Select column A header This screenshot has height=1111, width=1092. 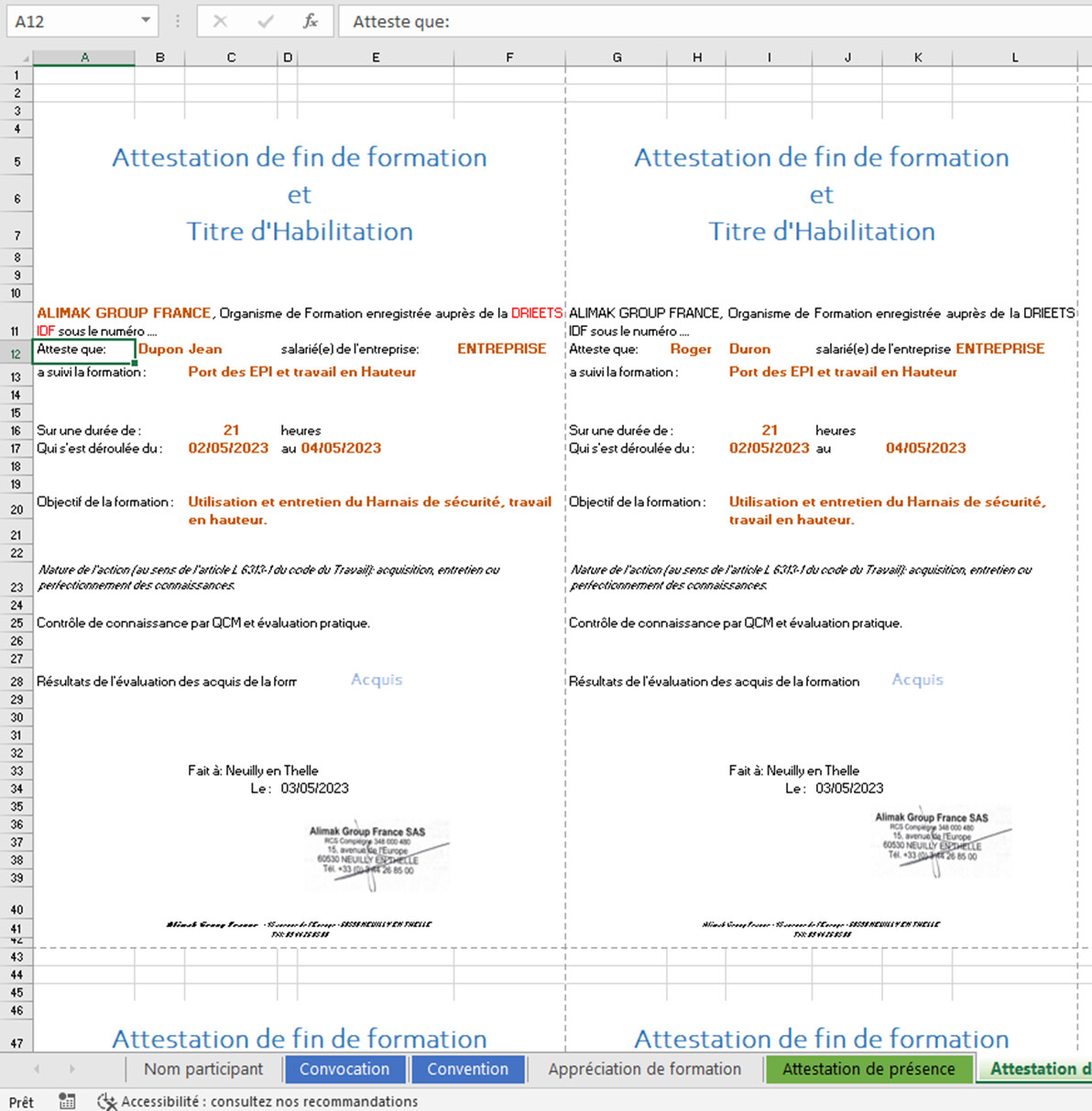[x=84, y=58]
